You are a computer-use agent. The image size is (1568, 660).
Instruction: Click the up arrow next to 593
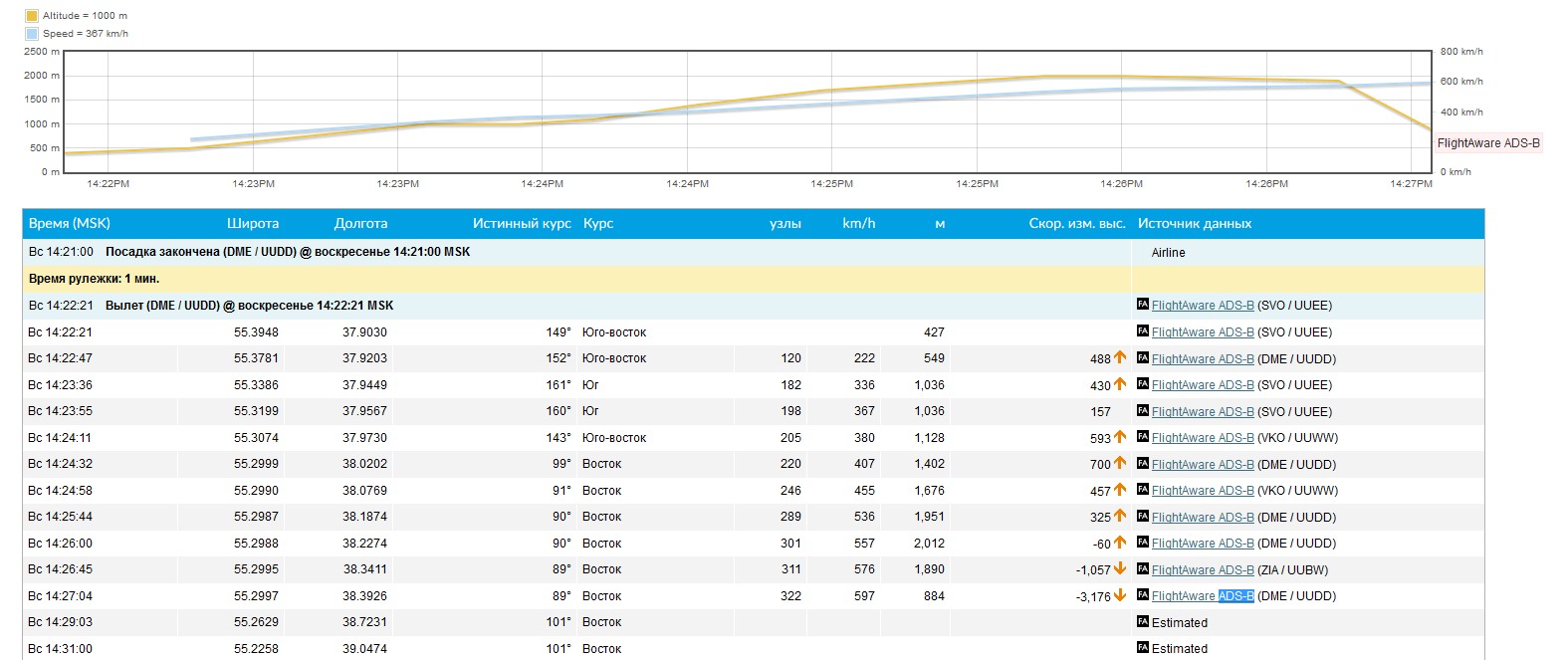[x=1120, y=437]
